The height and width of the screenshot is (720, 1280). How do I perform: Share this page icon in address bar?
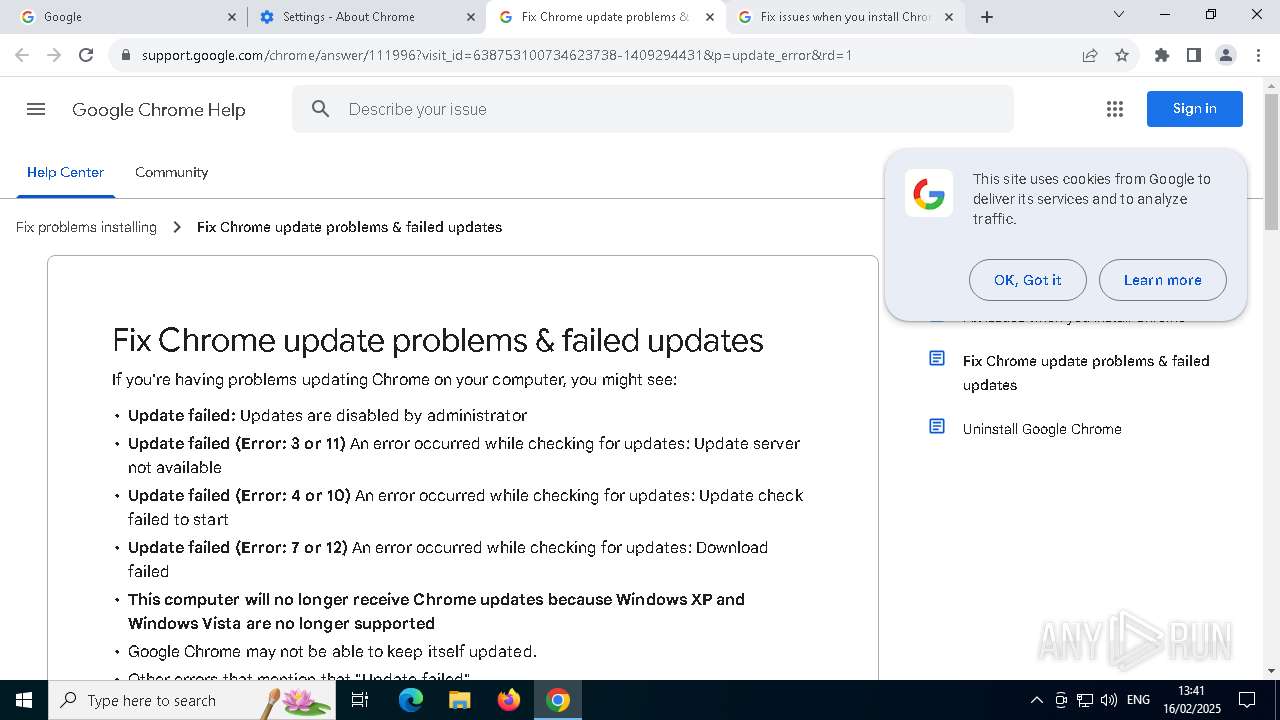click(1090, 55)
